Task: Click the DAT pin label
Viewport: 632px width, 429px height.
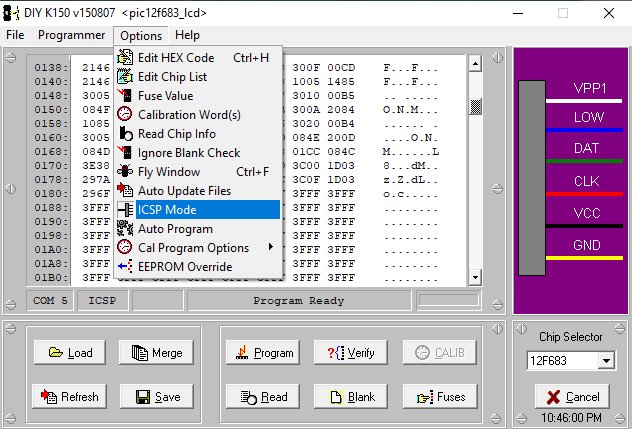Action: click(x=586, y=148)
